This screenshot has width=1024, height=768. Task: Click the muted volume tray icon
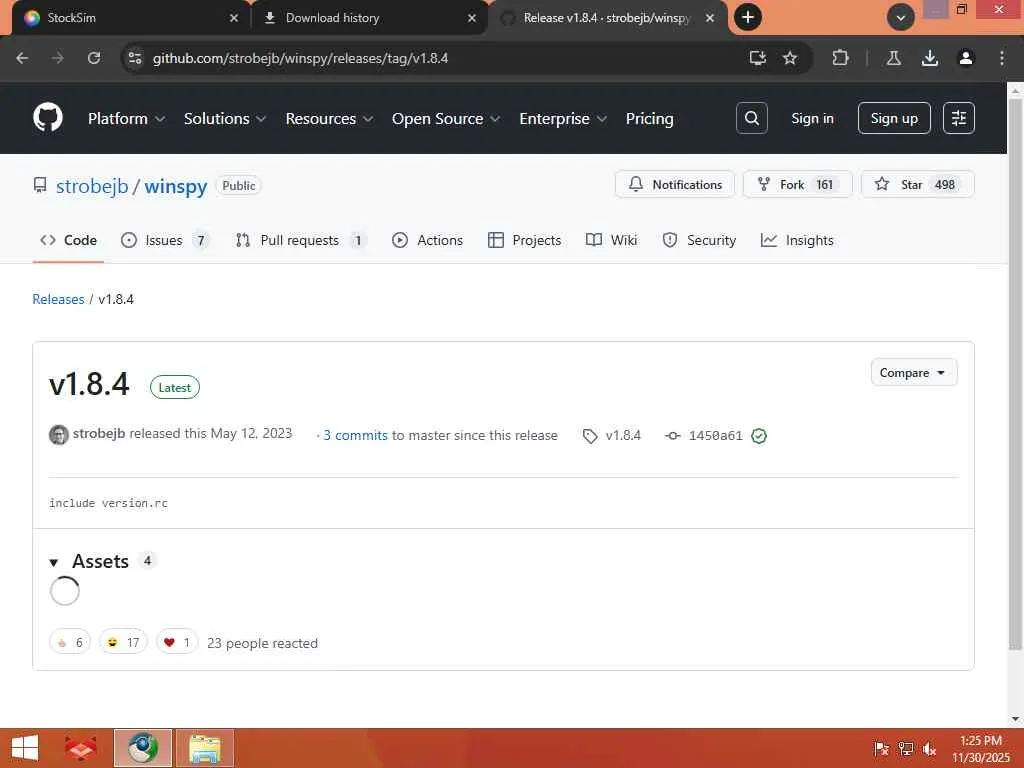929,749
